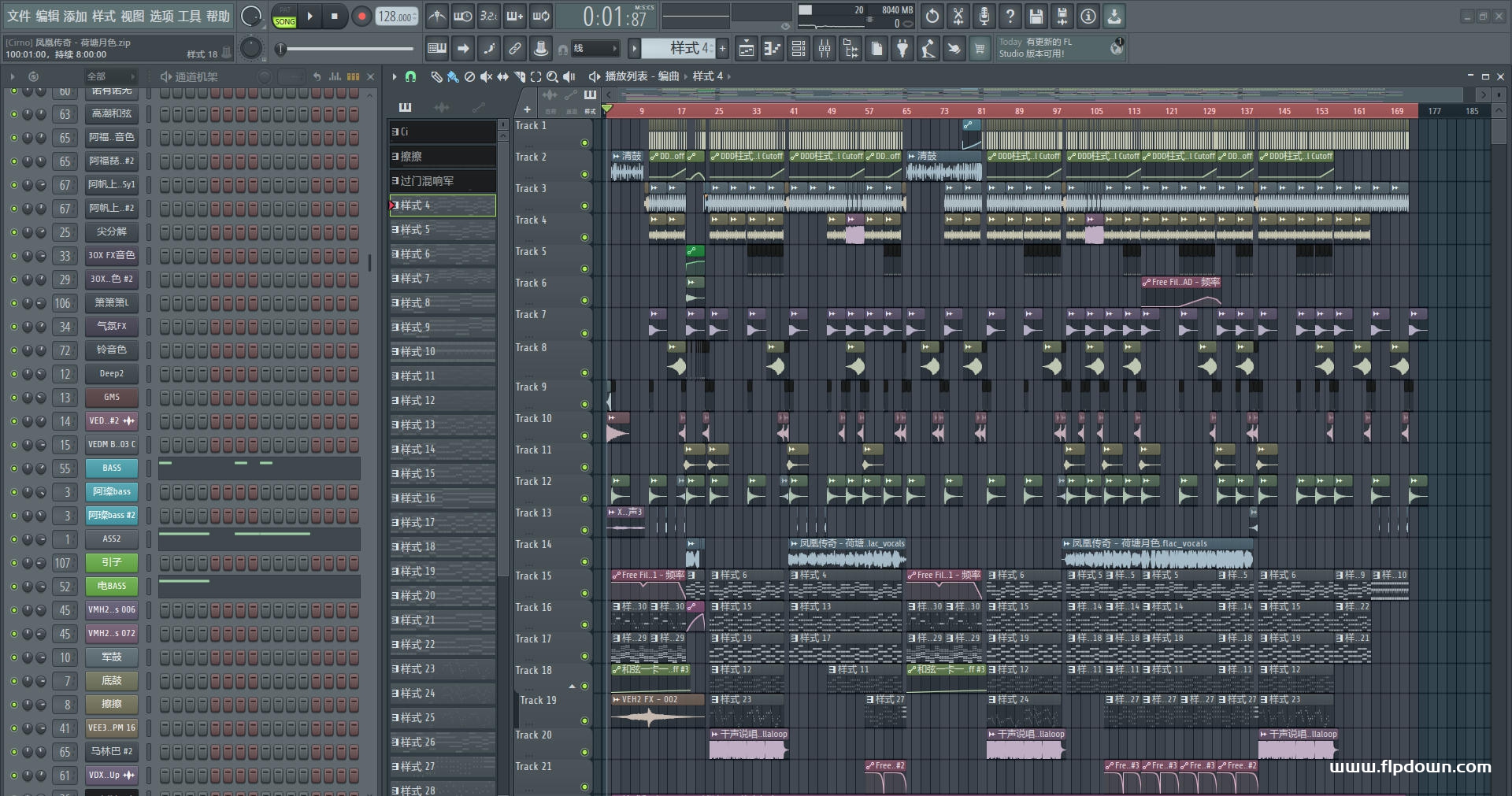Mute Track 3 via green light
The height and width of the screenshot is (796, 1512).
[x=584, y=205]
